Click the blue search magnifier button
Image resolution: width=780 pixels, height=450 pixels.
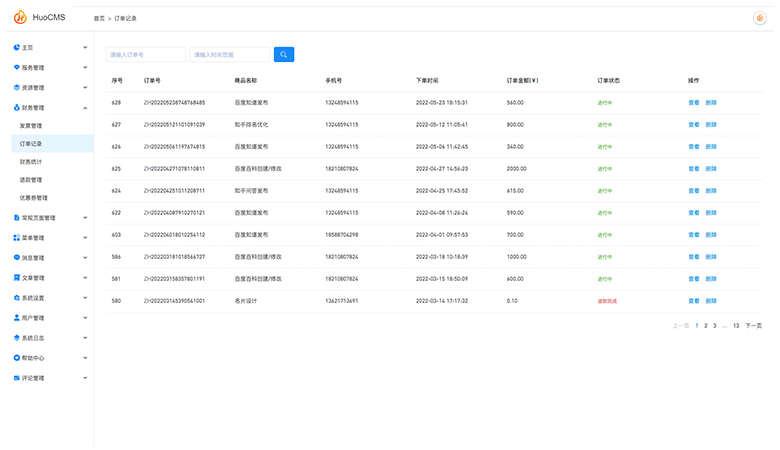click(284, 55)
